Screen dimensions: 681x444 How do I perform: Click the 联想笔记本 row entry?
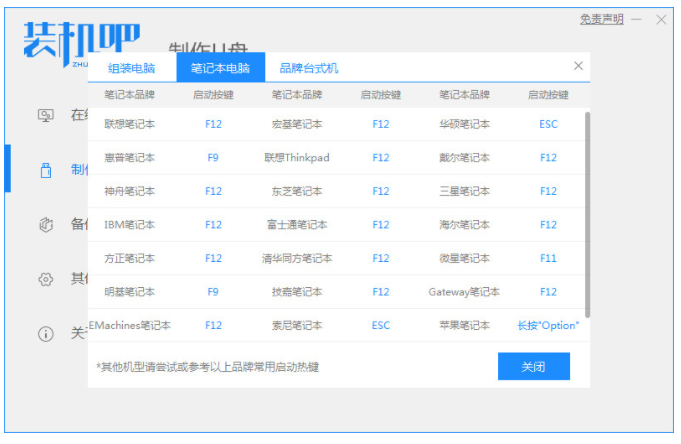(130, 124)
